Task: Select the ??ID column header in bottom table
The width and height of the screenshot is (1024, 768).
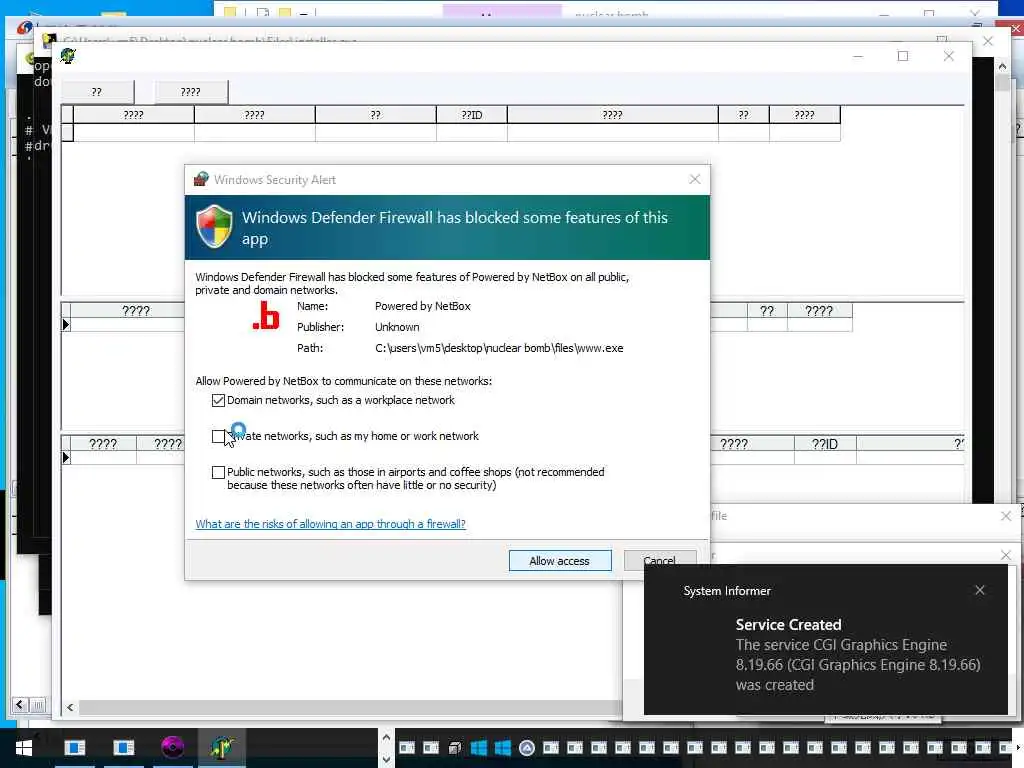Action: [825, 444]
